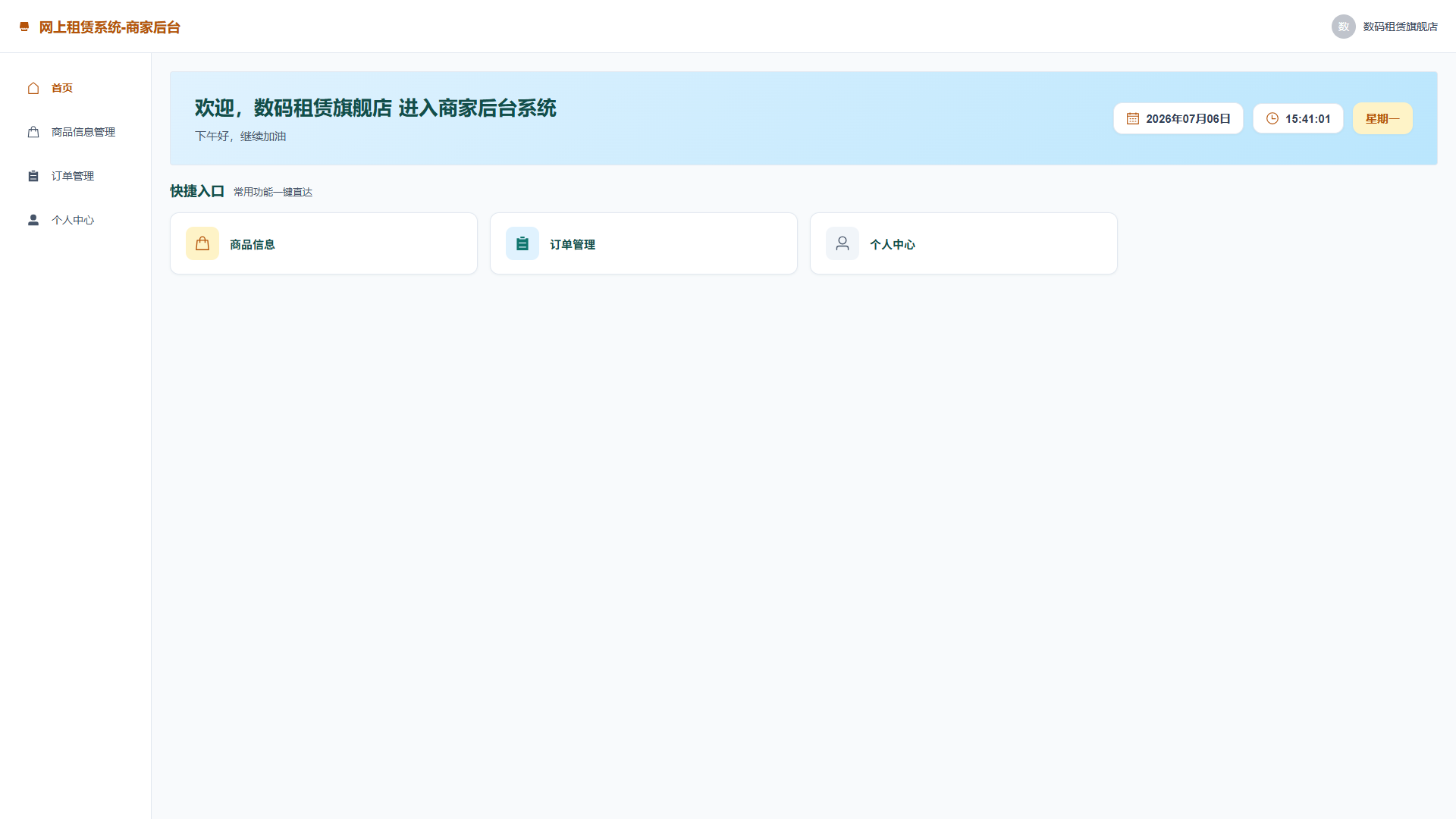Click the store logo icon in header
This screenshot has height=819, width=1456.
tap(24, 27)
